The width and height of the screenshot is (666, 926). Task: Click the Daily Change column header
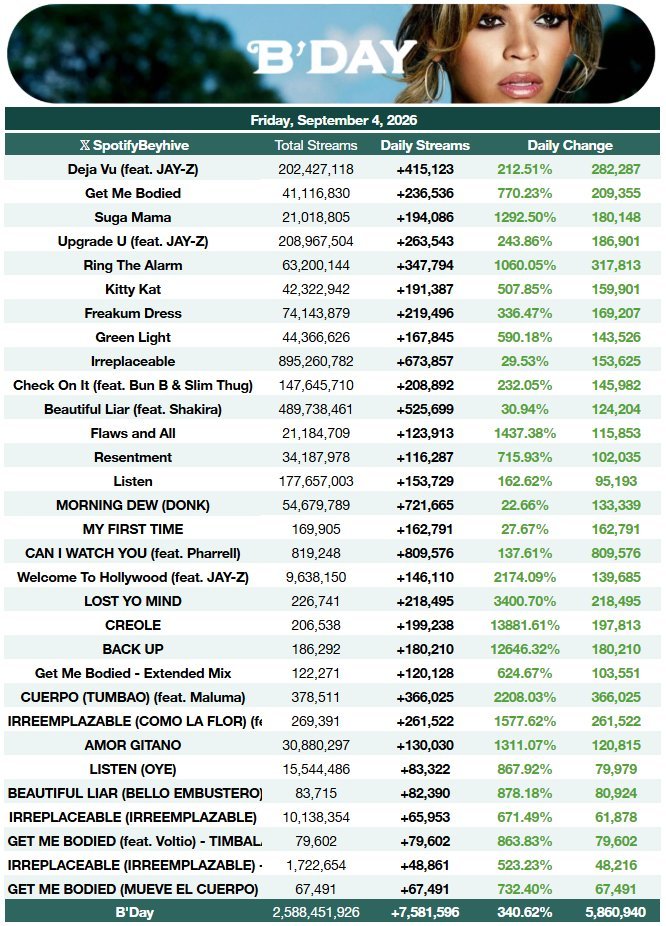pyautogui.click(x=570, y=145)
